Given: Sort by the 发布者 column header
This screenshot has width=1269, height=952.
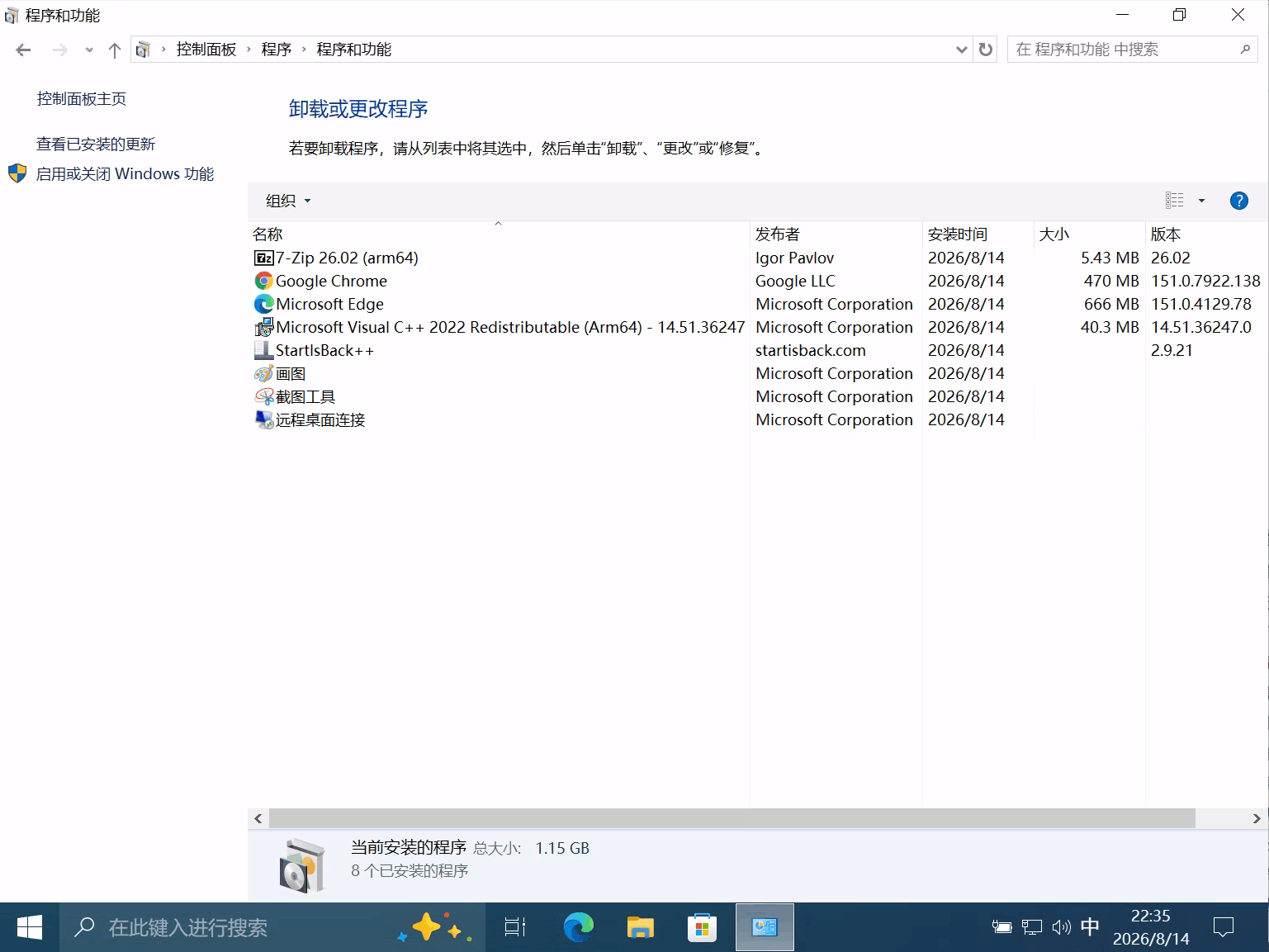Looking at the screenshot, I should [836, 234].
